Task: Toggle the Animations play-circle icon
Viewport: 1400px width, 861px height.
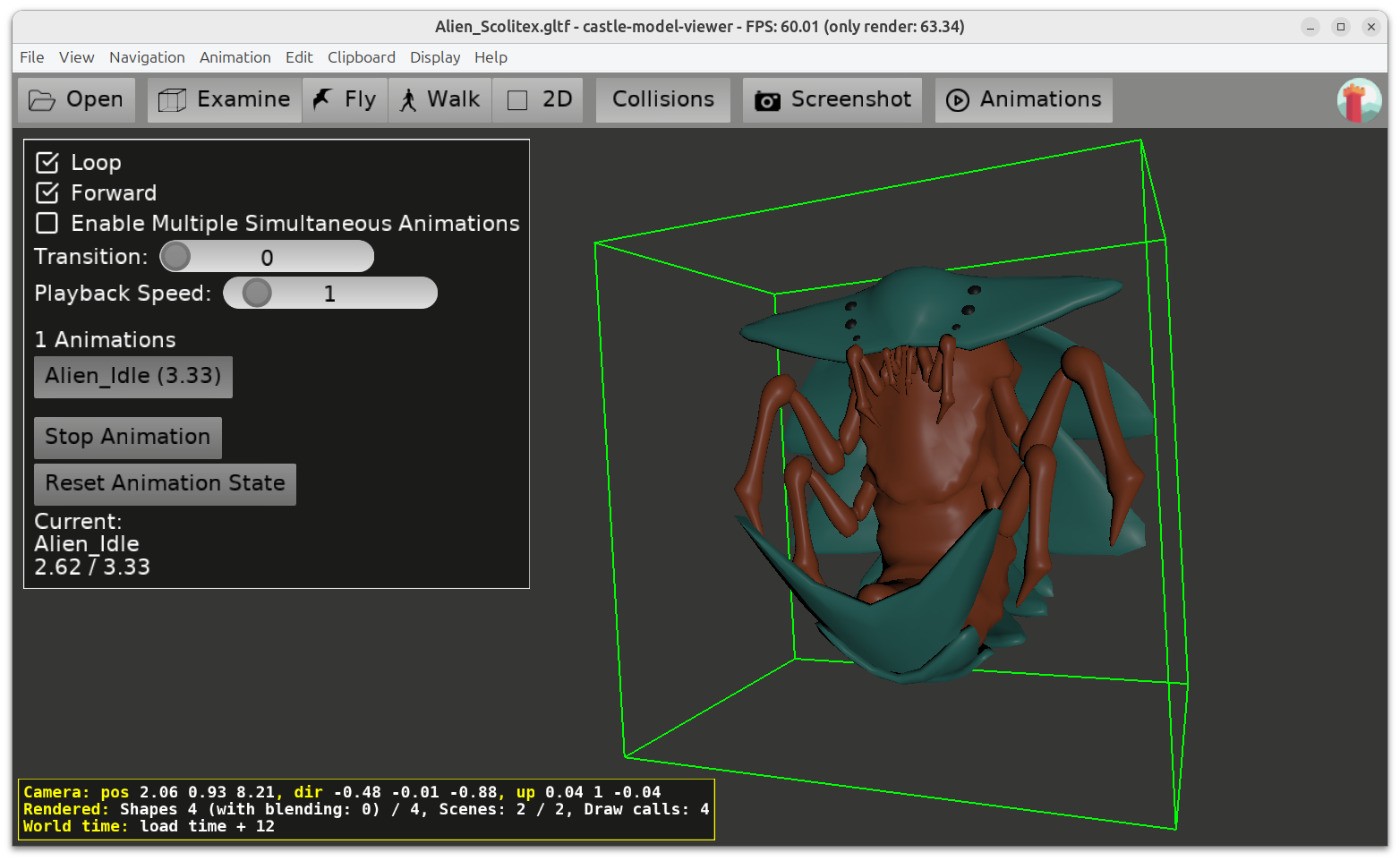Action: (x=958, y=100)
